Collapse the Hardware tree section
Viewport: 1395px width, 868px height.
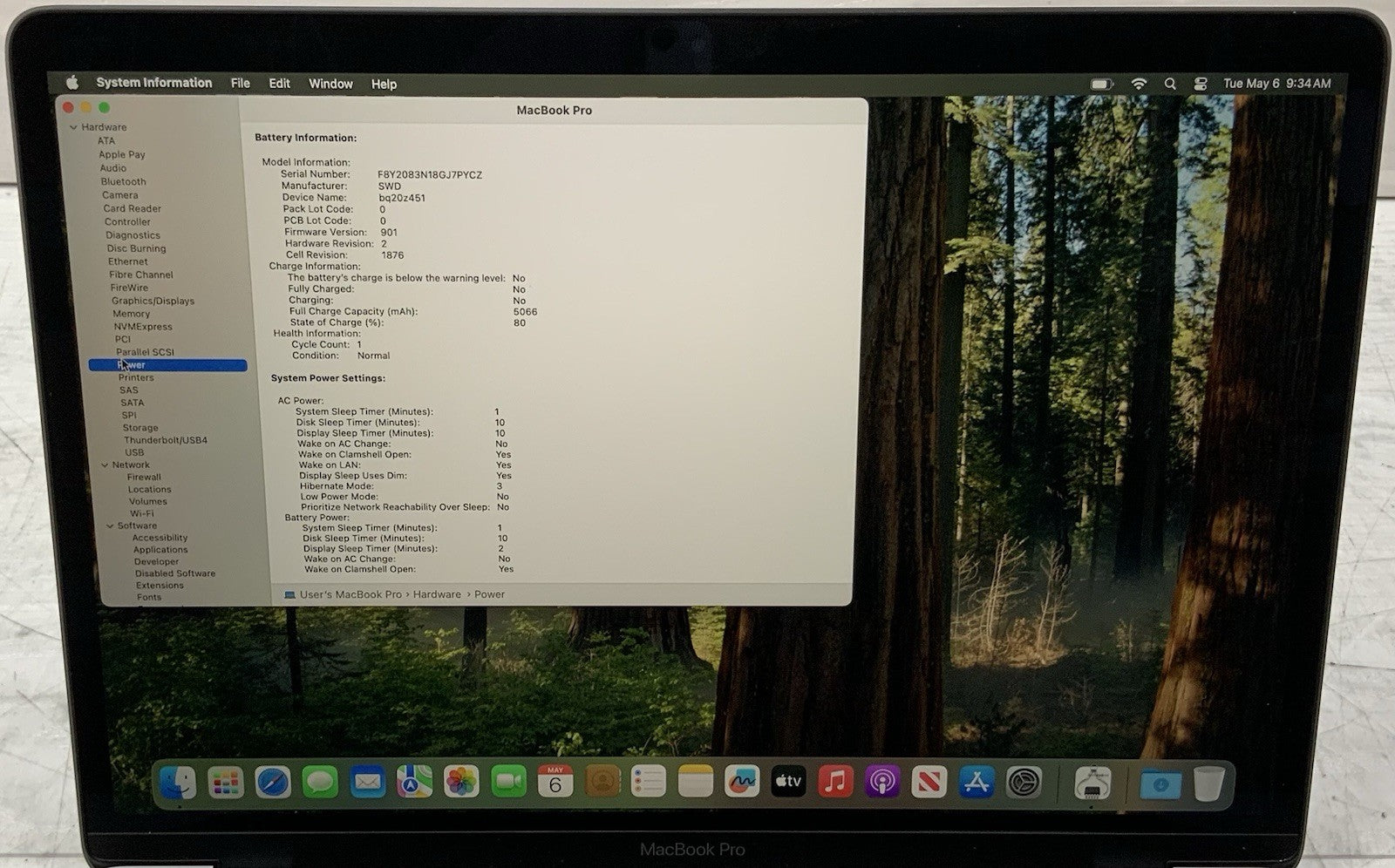point(74,127)
